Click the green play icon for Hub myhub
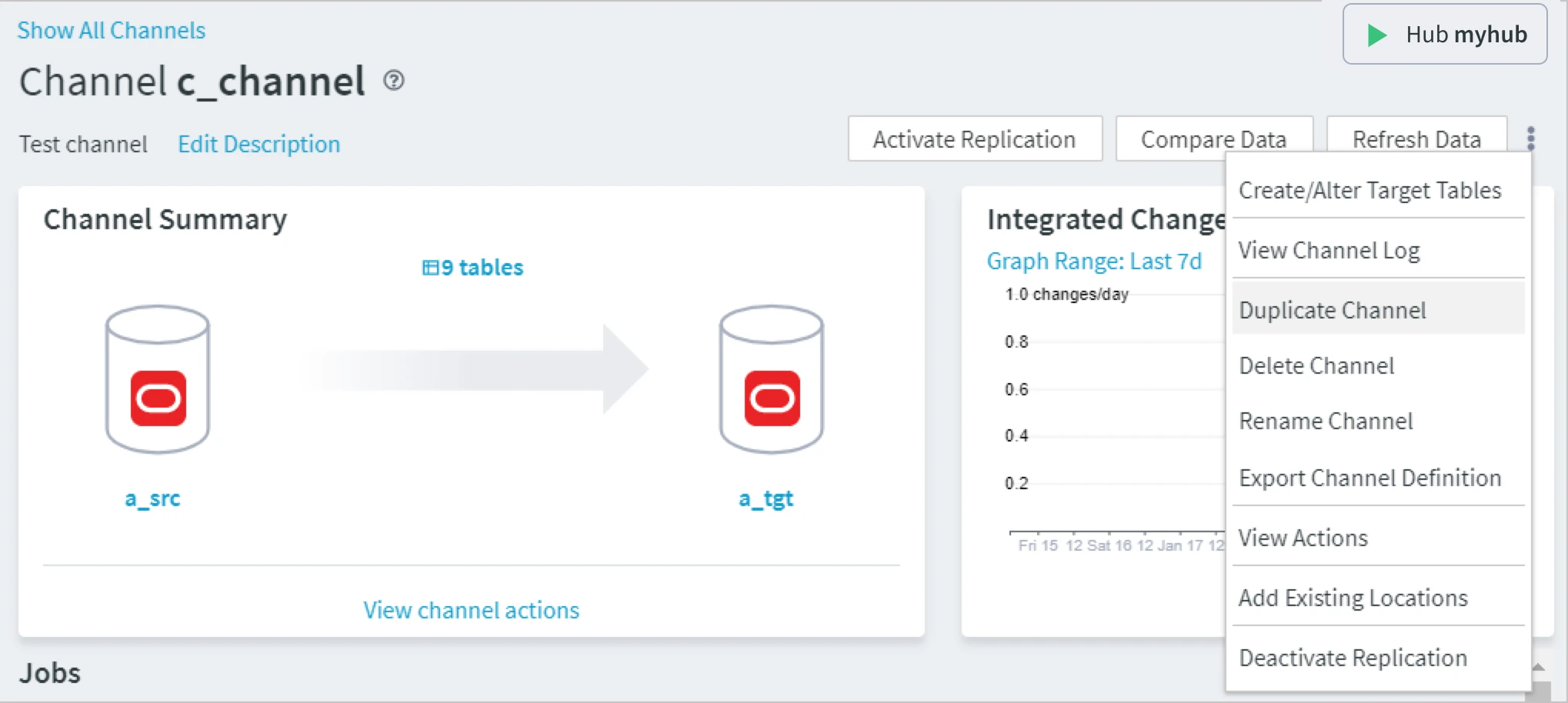 click(x=1376, y=35)
